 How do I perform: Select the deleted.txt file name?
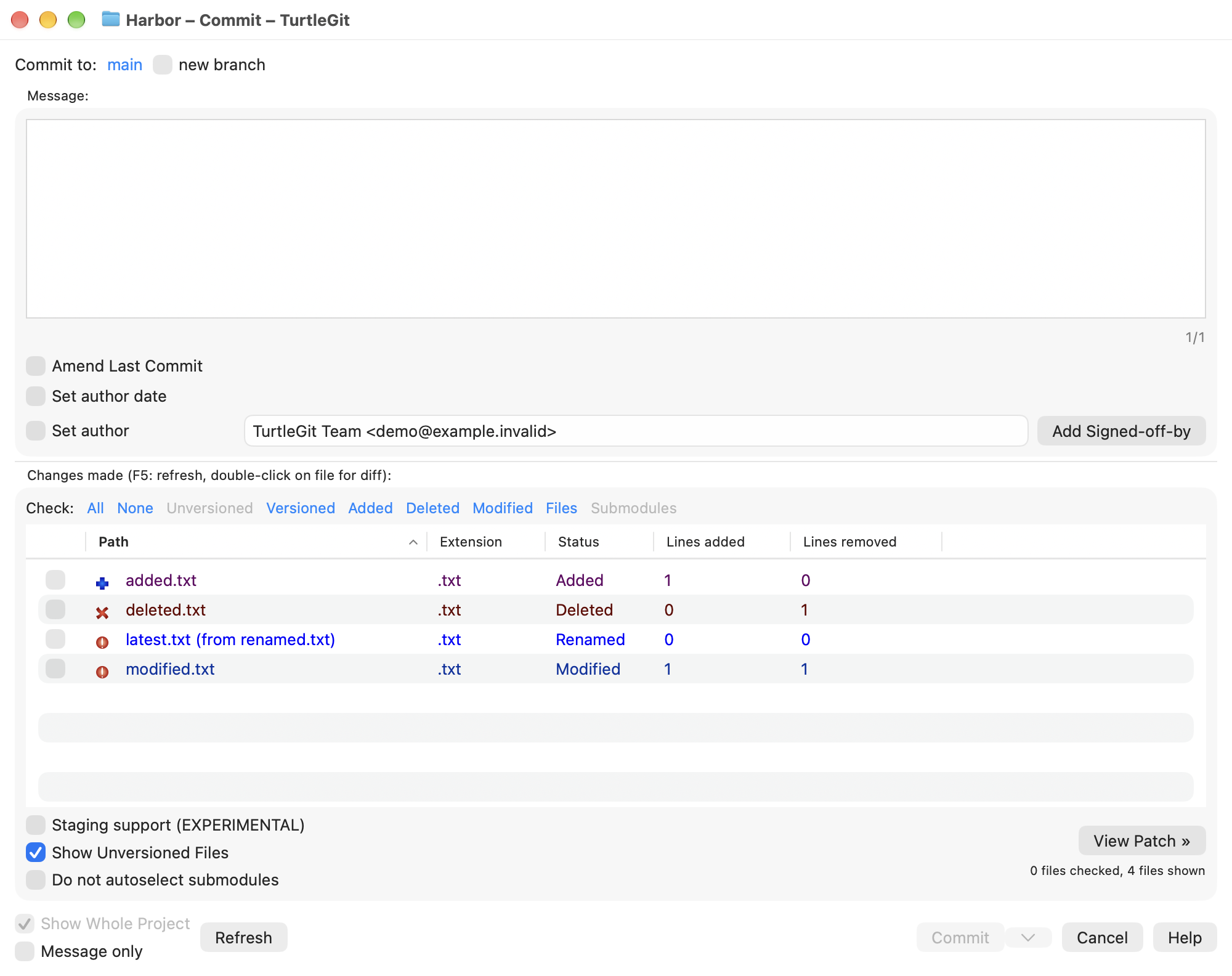pyautogui.click(x=166, y=610)
